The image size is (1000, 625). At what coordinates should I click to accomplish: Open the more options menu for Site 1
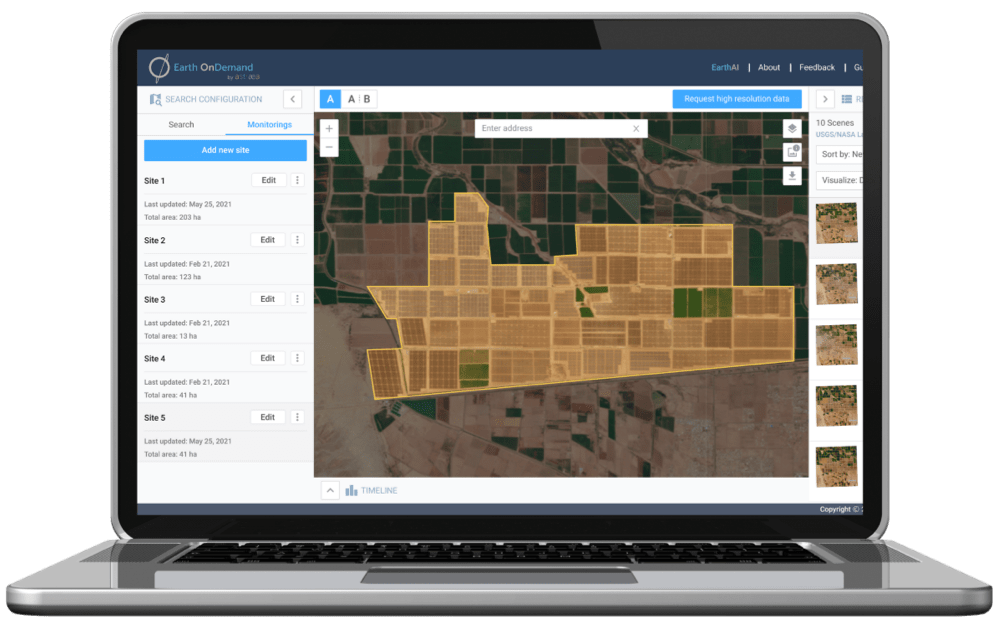pyautogui.click(x=297, y=181)
